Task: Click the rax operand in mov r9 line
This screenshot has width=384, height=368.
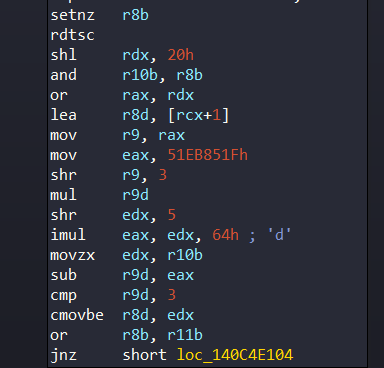Action: pyautogui.click(x=172, y=135)
